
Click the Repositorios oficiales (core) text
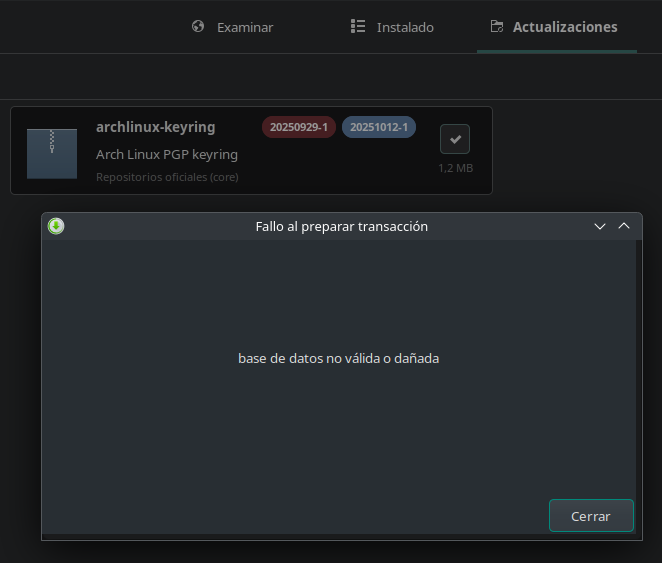click(167, 177)
